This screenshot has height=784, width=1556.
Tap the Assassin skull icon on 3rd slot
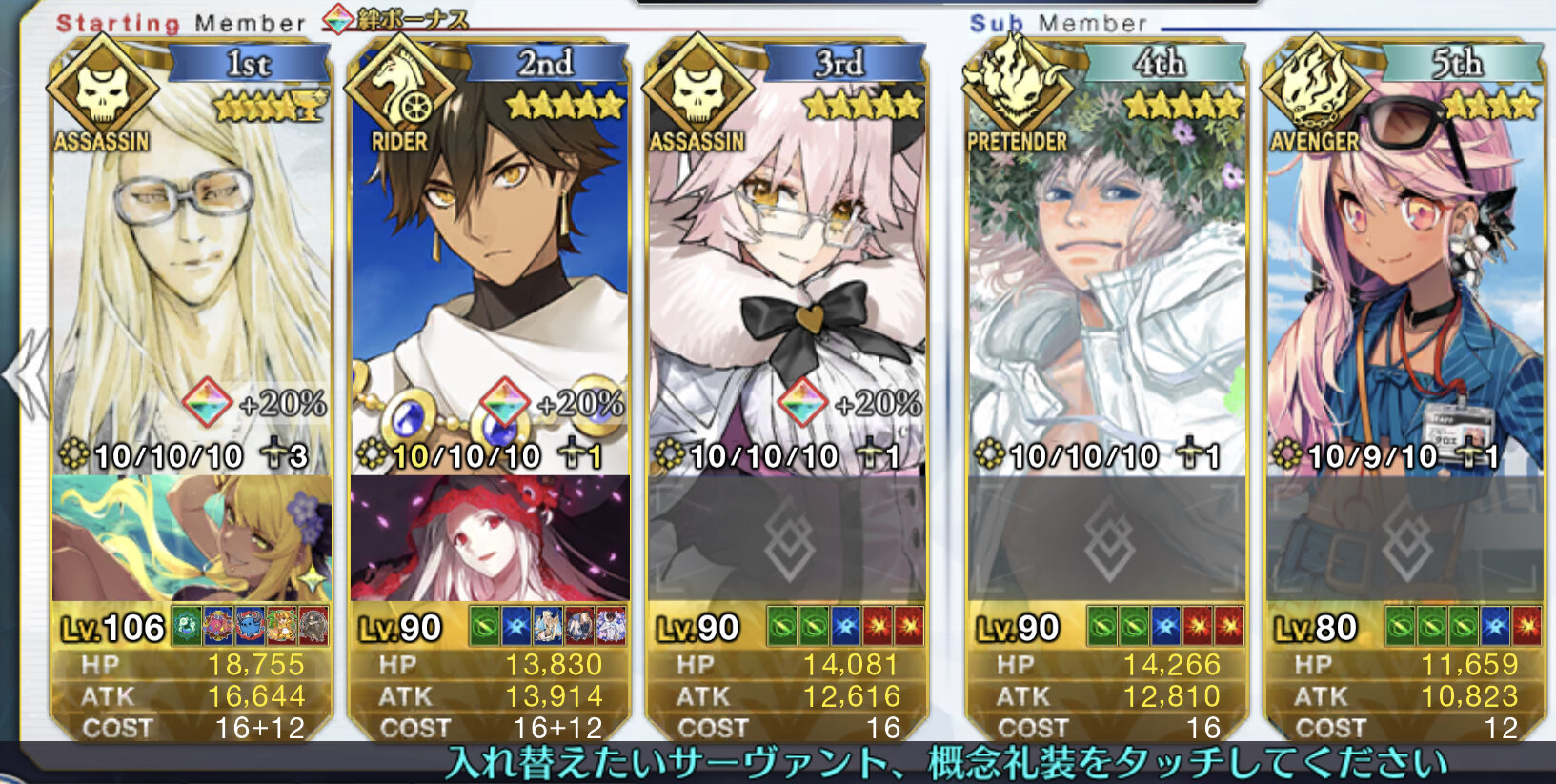point(697,90)
